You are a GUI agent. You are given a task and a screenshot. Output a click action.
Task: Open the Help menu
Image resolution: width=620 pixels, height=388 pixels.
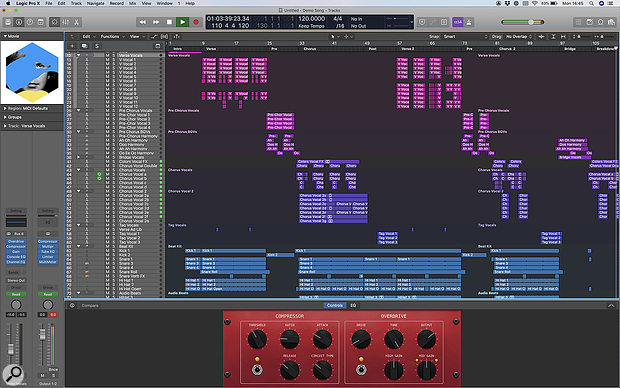click(190, 3)
